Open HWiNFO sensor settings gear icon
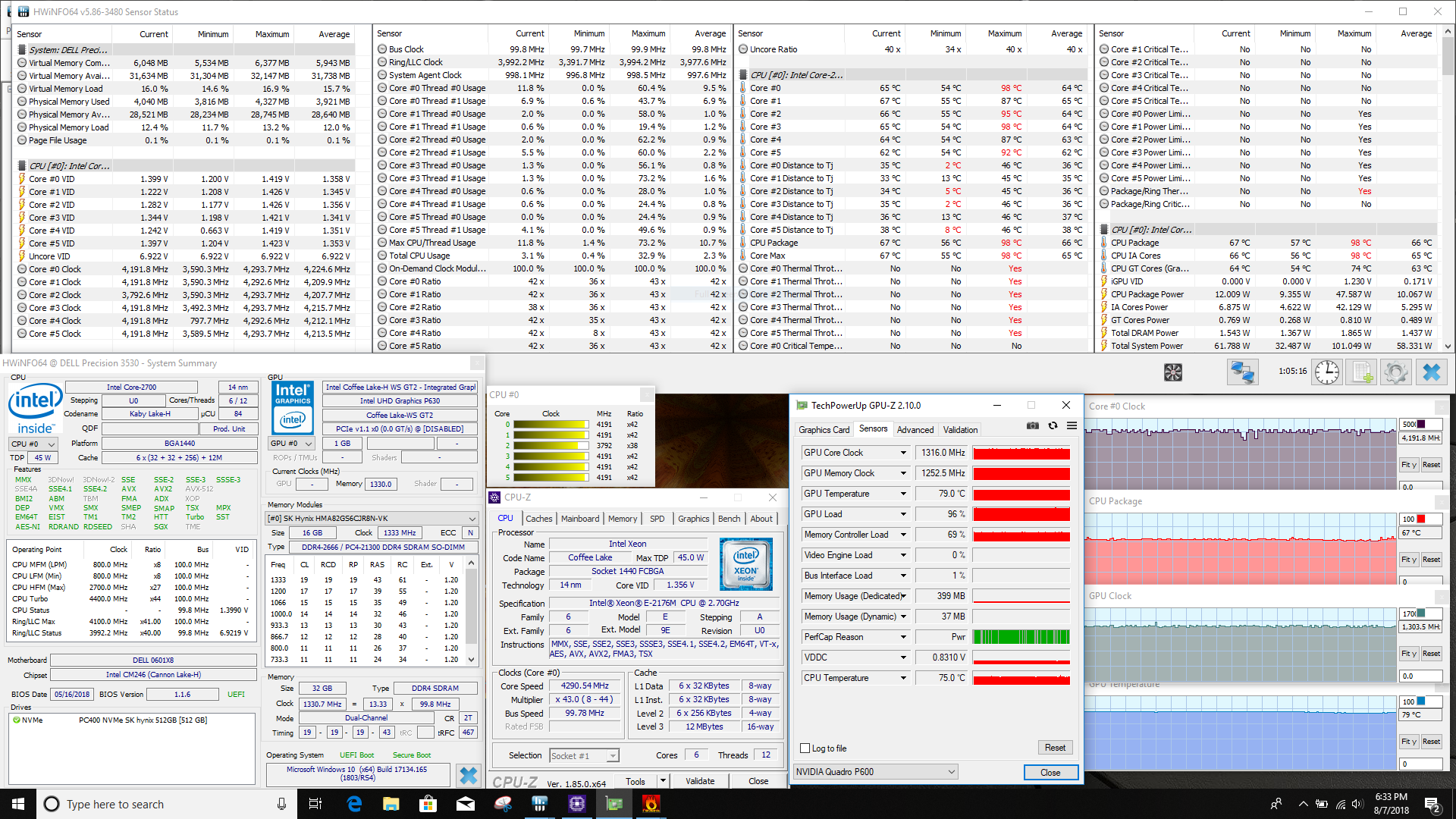 1395,372
